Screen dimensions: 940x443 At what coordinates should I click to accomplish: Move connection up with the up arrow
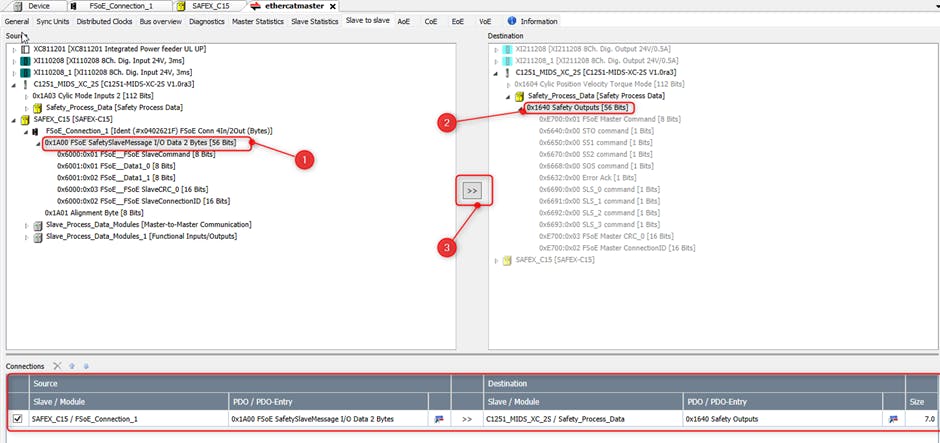[72, 366]
